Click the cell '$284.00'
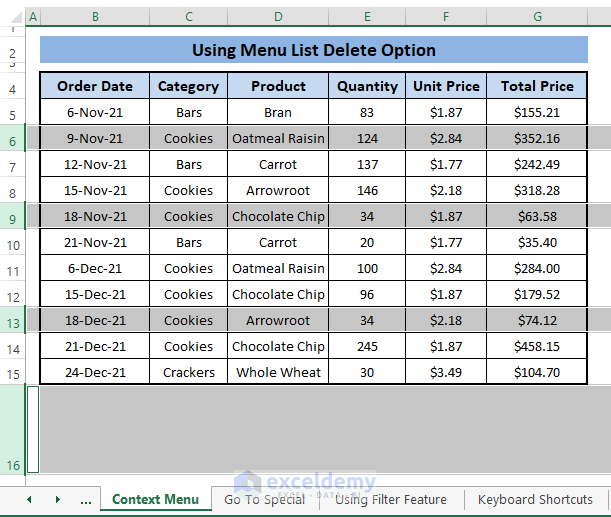Image resolution: width=611 pixels, height=517 pixels. [x=537, y=268]
